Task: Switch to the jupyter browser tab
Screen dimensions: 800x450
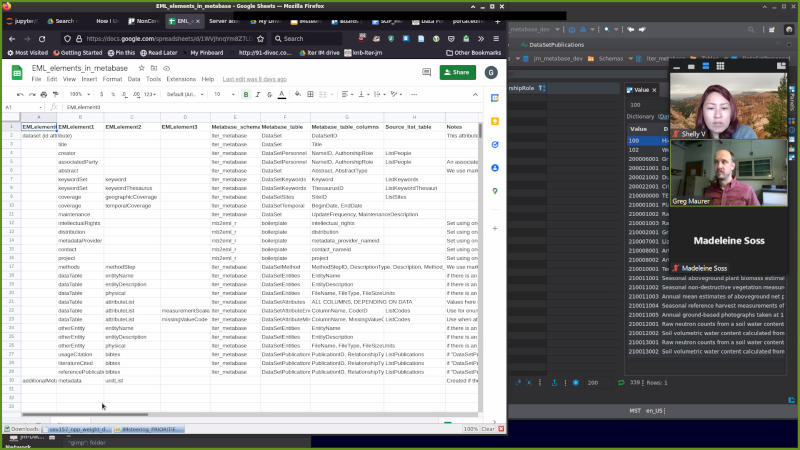Action: coord(22,20)
